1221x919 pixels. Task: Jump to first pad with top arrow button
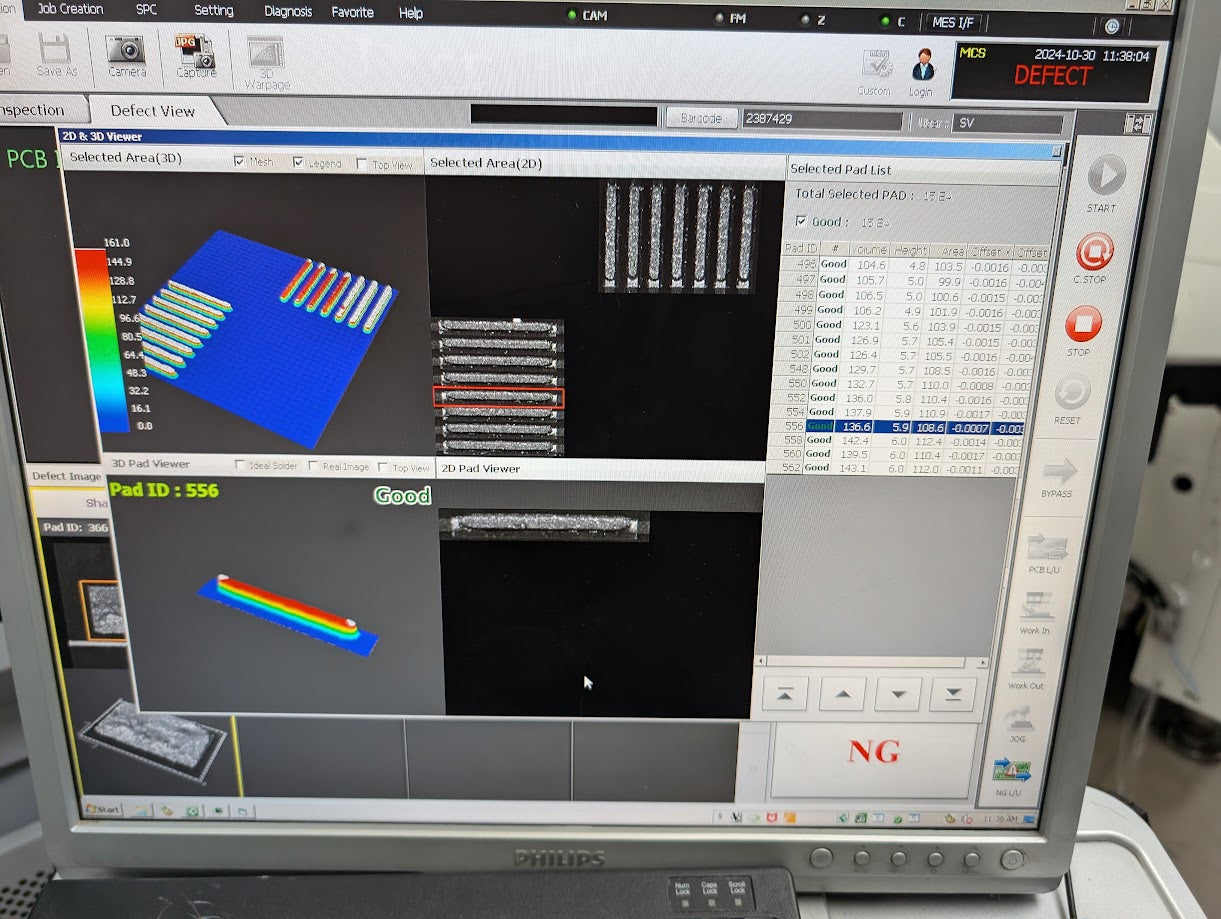click(784, 693)
